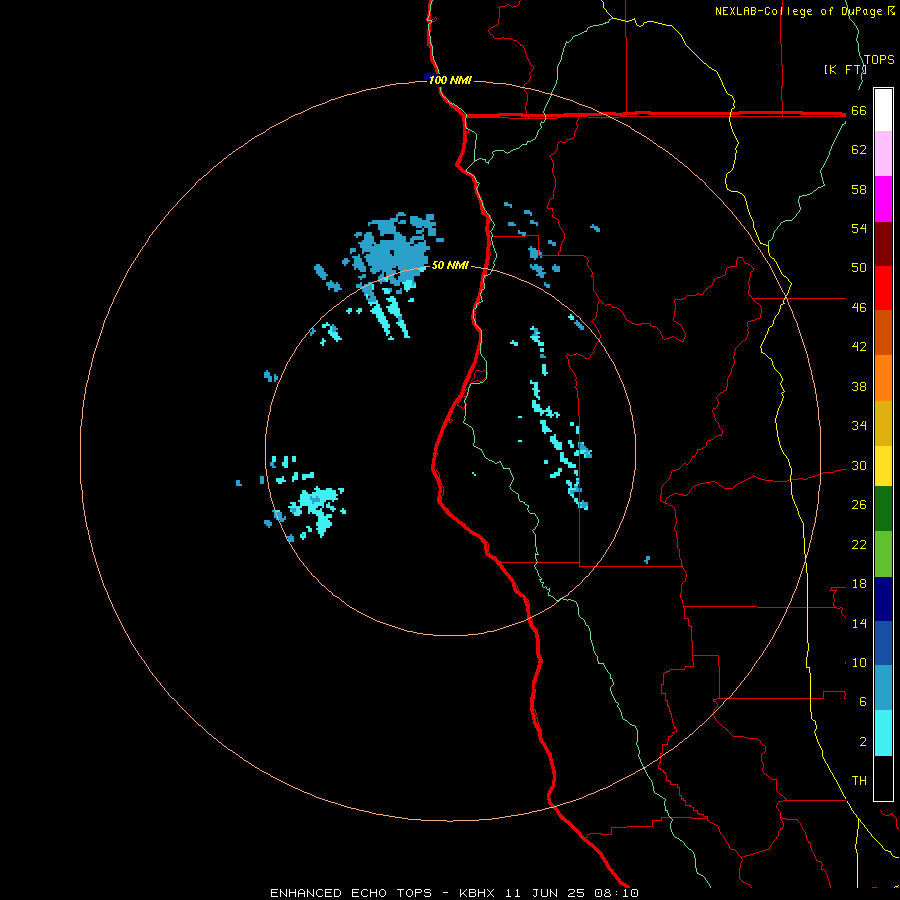900x900 pixels.
Task: Click the KBHX station identifier
Action: [x=476, y=893]
